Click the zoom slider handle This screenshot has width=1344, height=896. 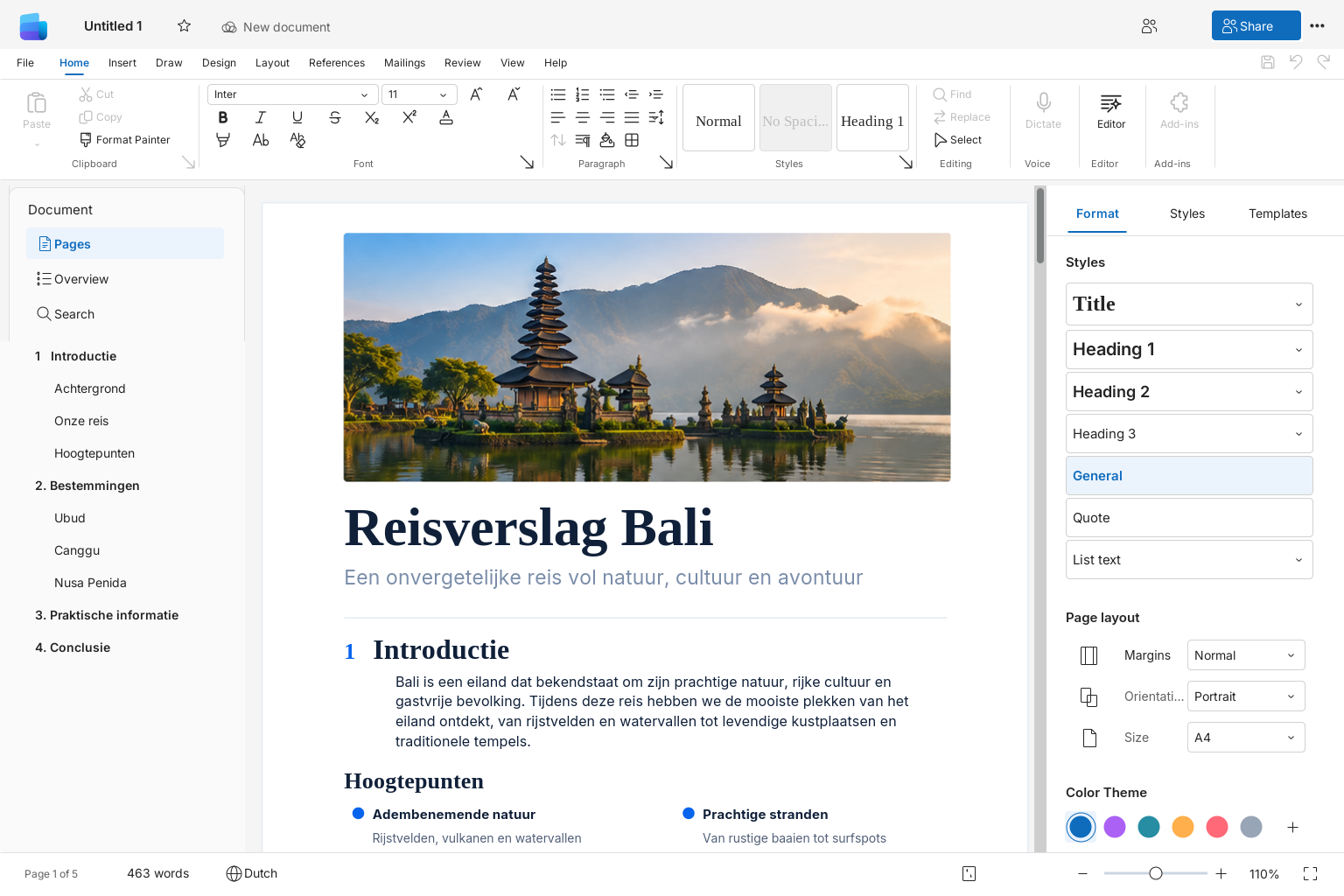click(x=1156, y=873)
